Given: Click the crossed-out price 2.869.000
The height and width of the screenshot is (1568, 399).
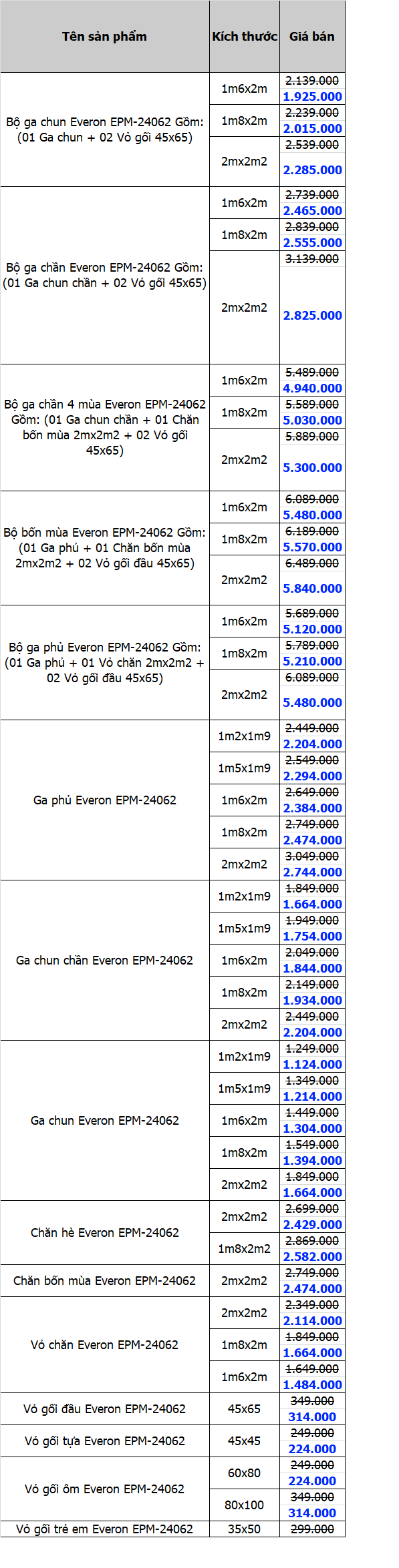Looking at the screenshot, I should (312, 1240).
